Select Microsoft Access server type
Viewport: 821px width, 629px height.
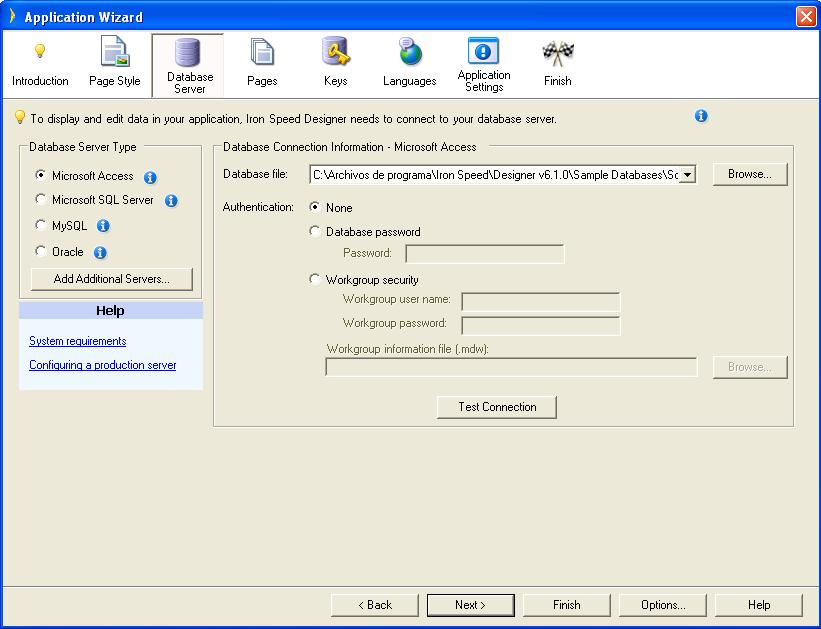[40, 175]
